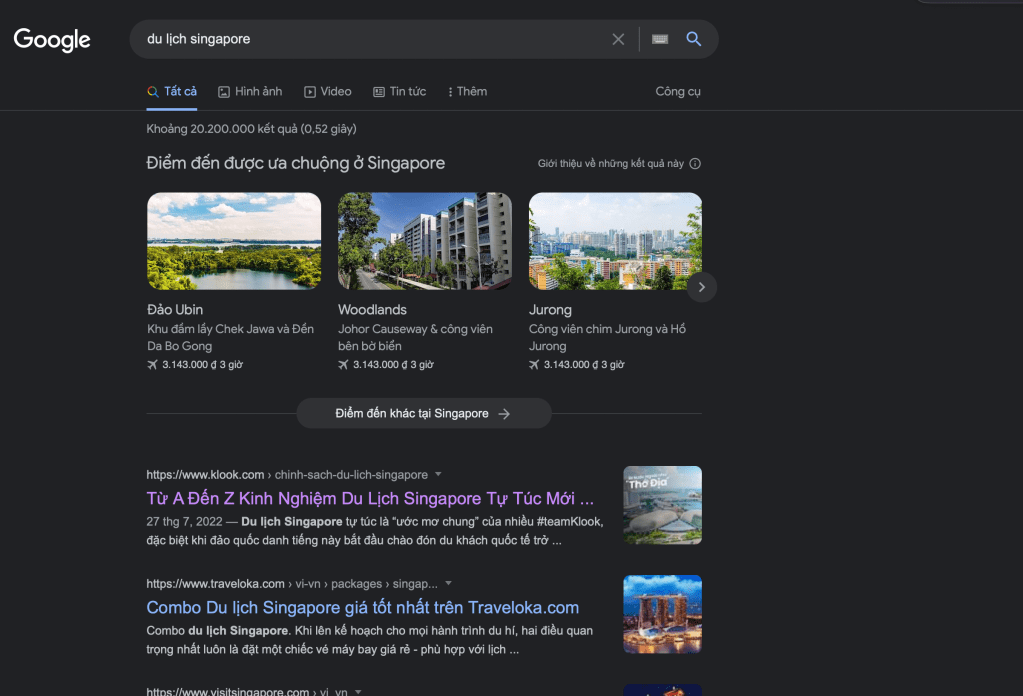Click Điểm đến khác tại Singapore button
The width and height of the screenshot is (1023, 696).
(424, 413)
